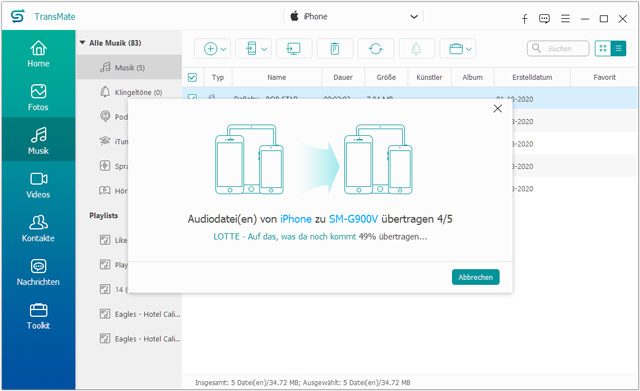Click the Favorit column header
640x391 pixels.
click(604, 77)
